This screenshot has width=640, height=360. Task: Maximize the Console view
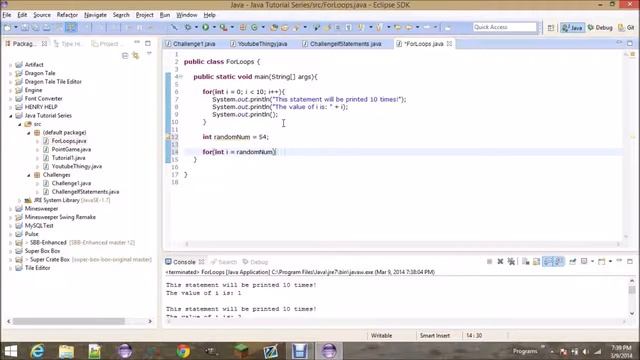click(x=630, y=261)
